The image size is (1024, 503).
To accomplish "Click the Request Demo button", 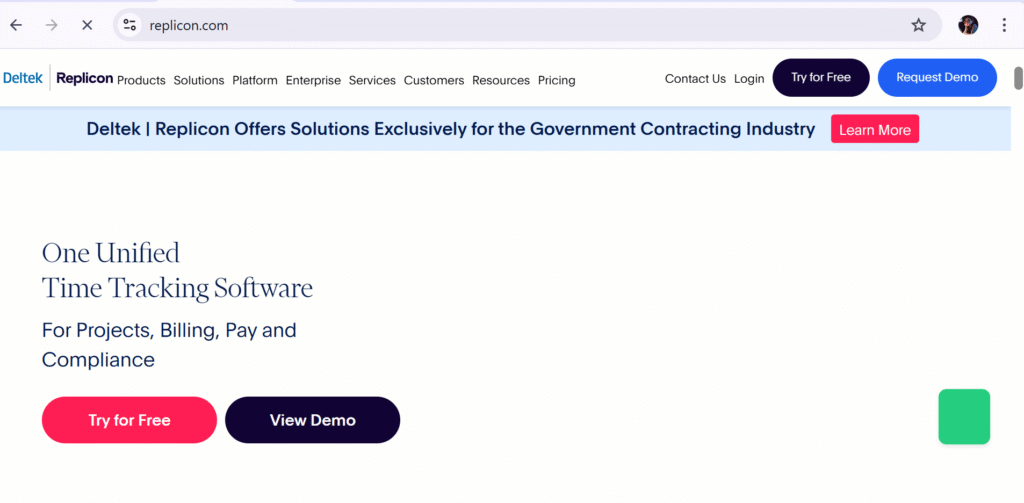I will pyautogui.click(x=937, y=78).
